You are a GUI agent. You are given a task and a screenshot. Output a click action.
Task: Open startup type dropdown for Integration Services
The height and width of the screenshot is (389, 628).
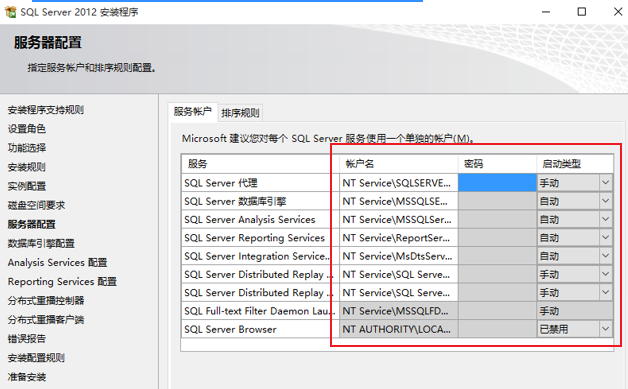(x=606, y=256)
